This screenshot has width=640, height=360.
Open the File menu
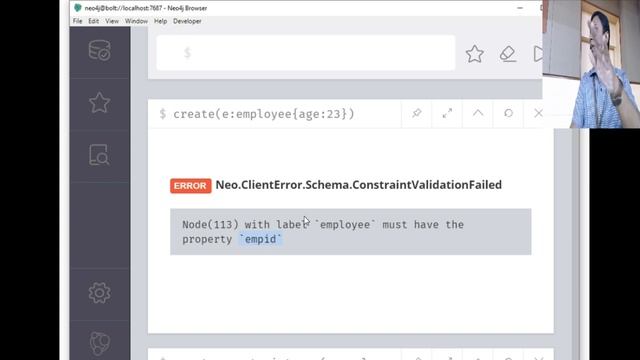pyautogui.click(x=78, y=21)
